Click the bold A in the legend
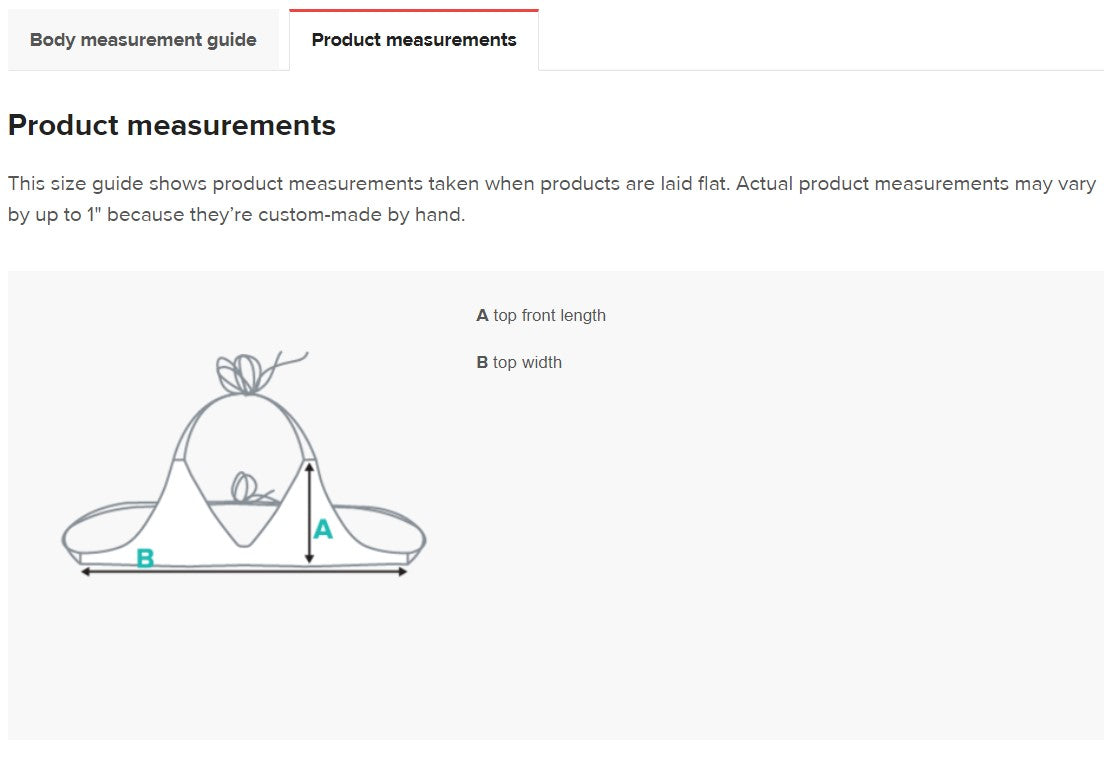 [482, 315]
